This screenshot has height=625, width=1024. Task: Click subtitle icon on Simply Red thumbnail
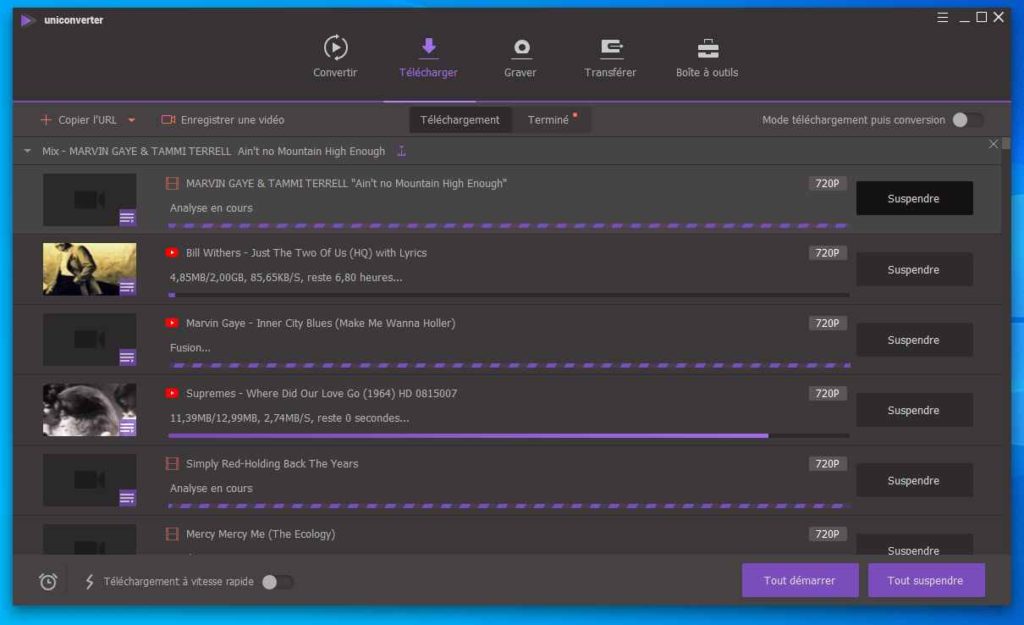click(x=127, y=498)
